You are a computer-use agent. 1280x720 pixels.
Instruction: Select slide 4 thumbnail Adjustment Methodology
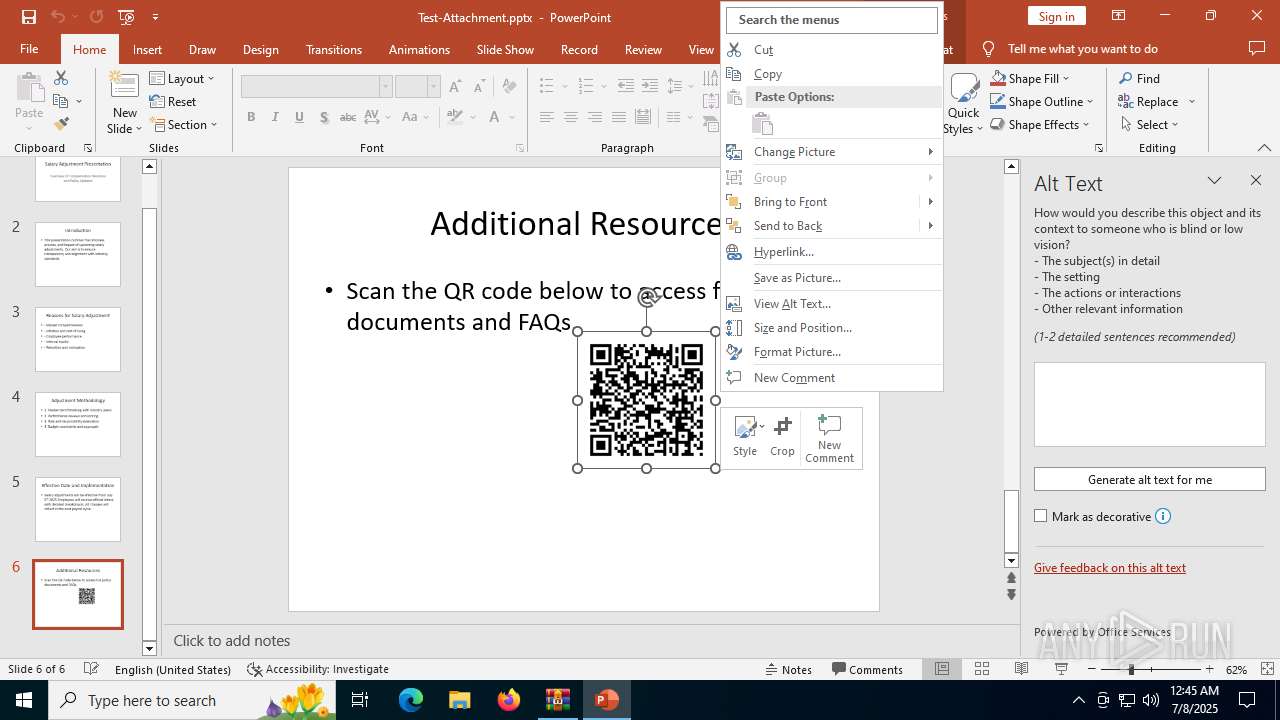coord(78,424)
